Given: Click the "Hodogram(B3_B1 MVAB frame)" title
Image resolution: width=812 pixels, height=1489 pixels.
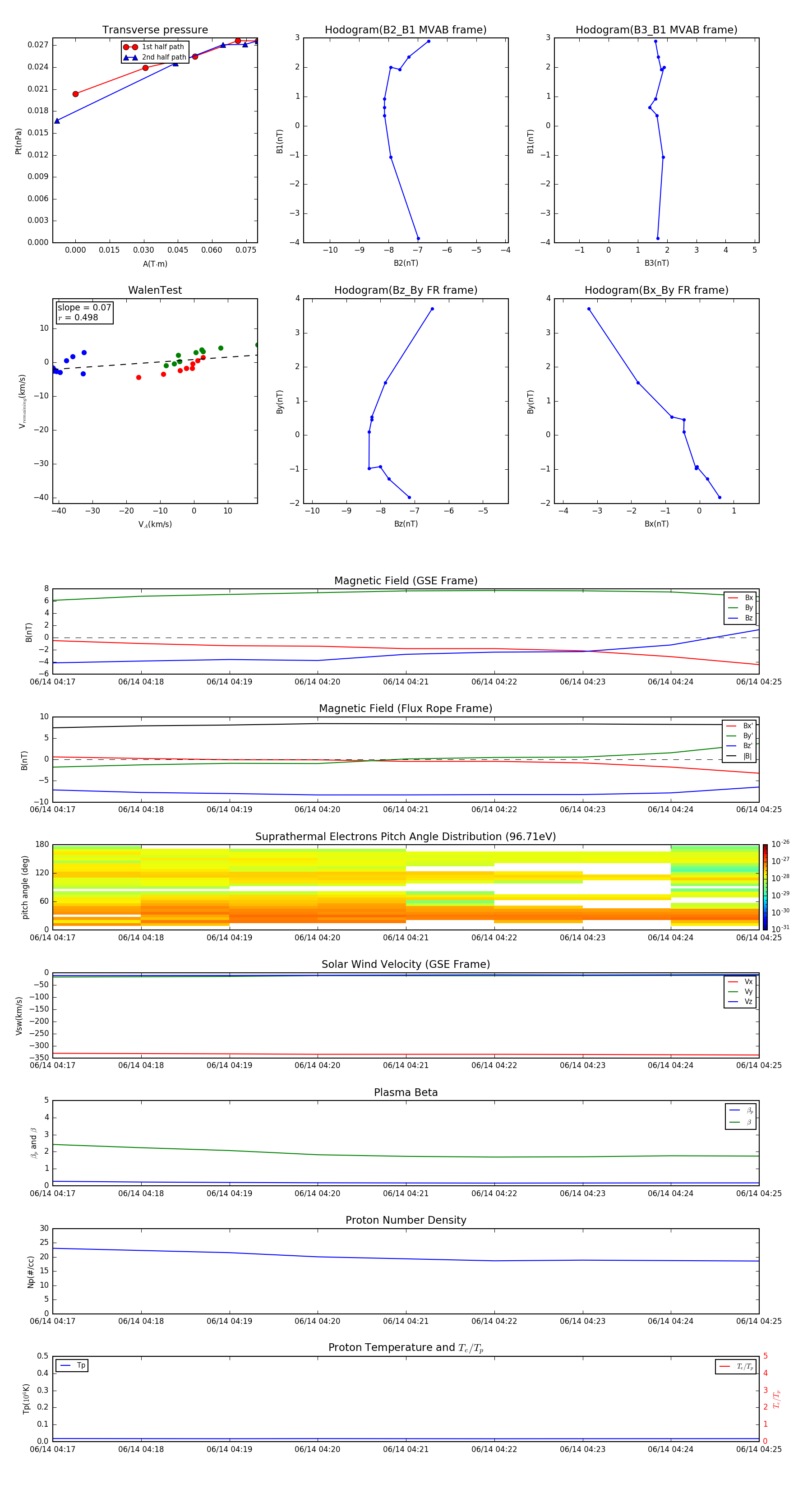Looking at the screenshot, I should [x=656, y=30].
